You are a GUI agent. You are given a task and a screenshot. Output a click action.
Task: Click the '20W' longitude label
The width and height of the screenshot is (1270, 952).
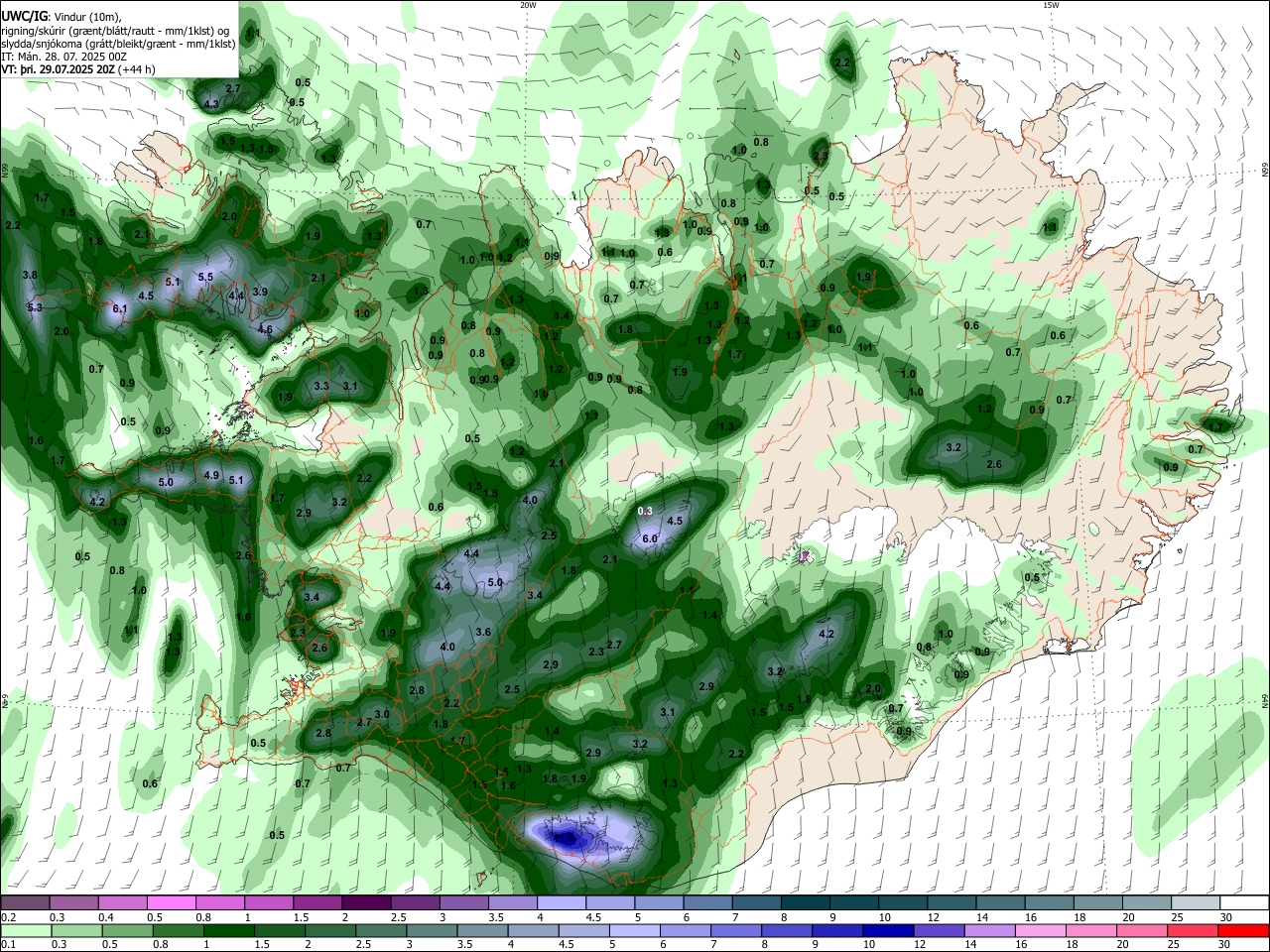[528, 5]
